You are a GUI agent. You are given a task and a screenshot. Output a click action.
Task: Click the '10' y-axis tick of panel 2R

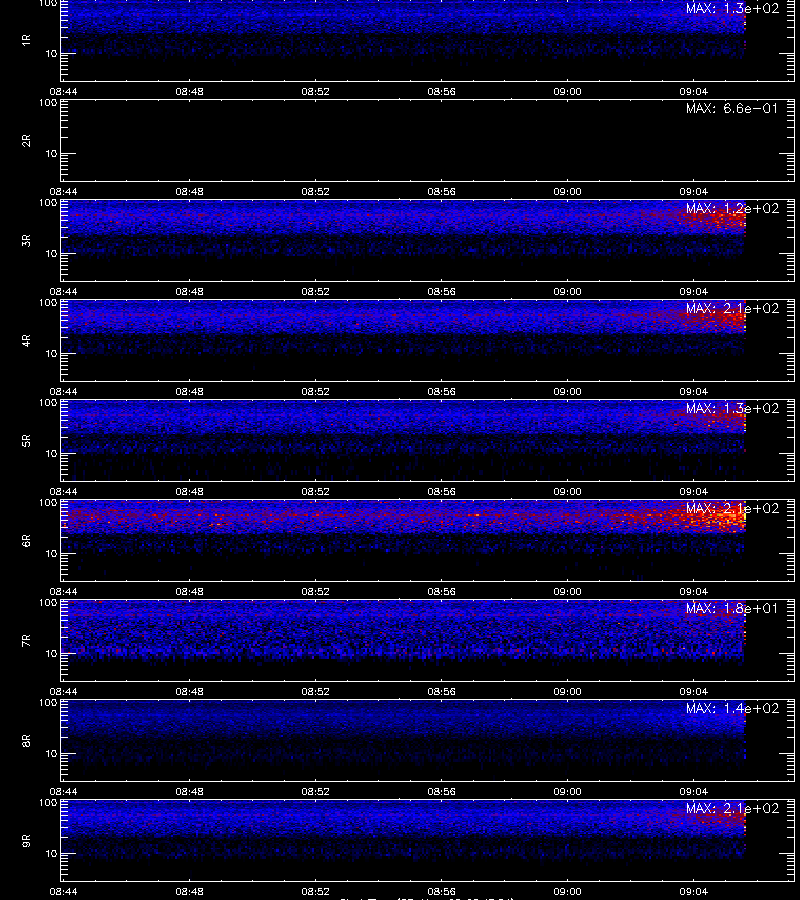point(51,154)
